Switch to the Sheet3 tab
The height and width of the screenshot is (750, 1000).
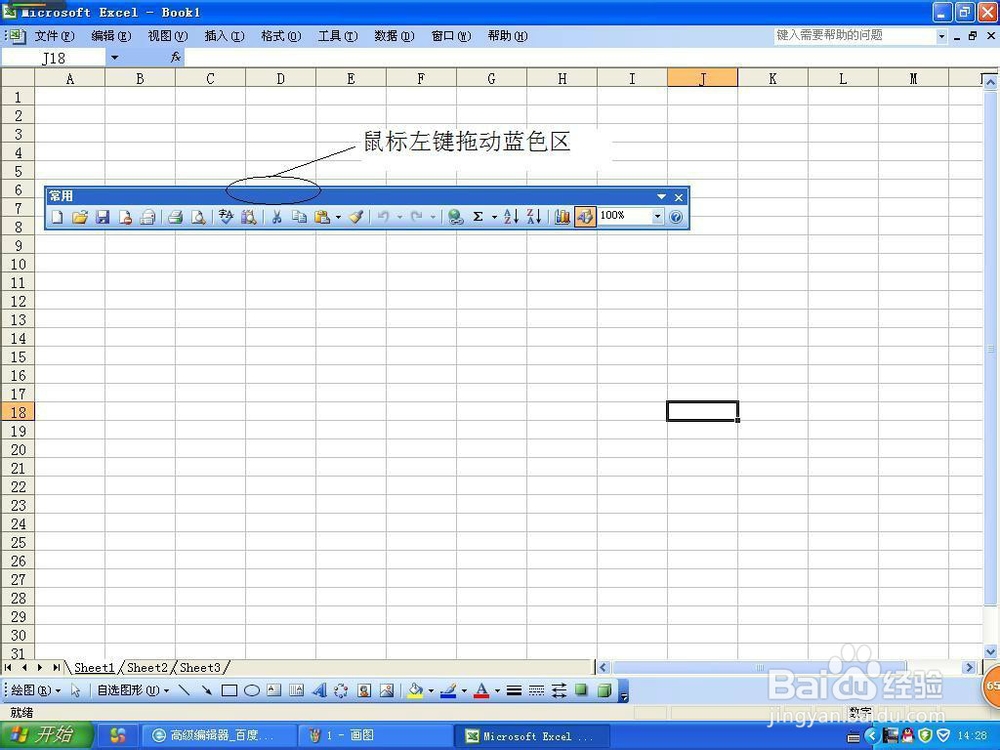pos(200,668)
